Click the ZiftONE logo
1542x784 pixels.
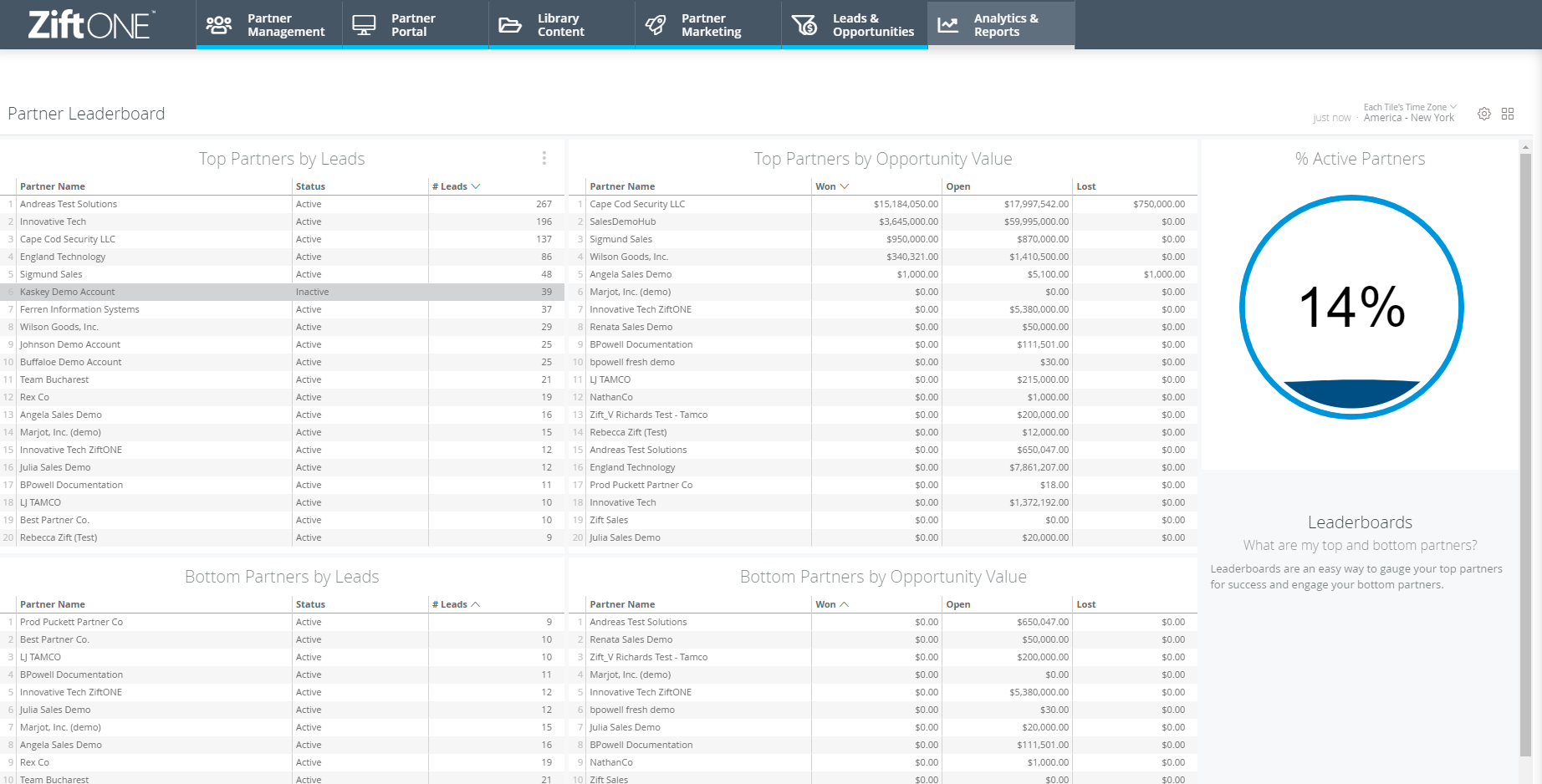point(90,24)
